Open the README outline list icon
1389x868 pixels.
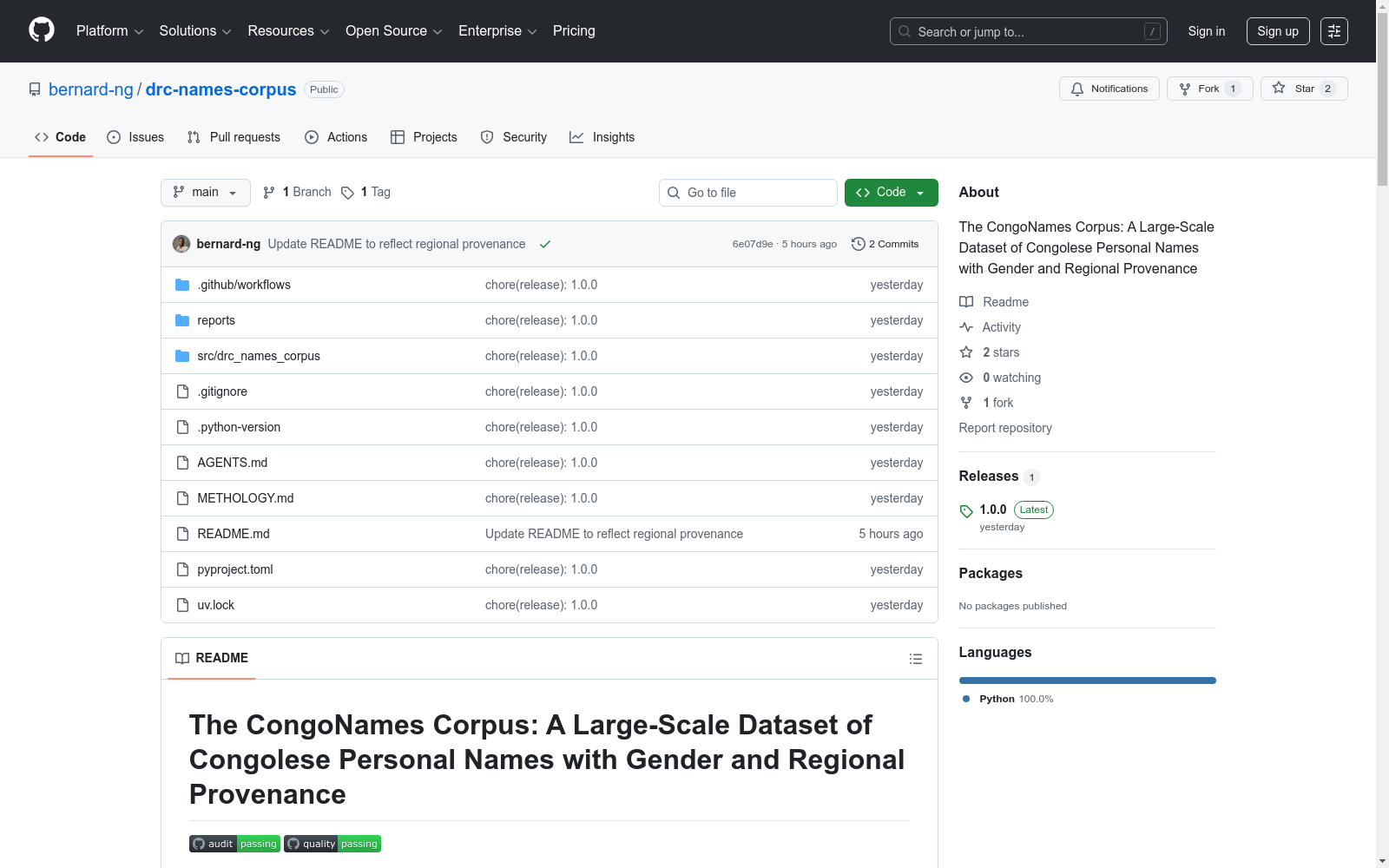coord(915,659)
